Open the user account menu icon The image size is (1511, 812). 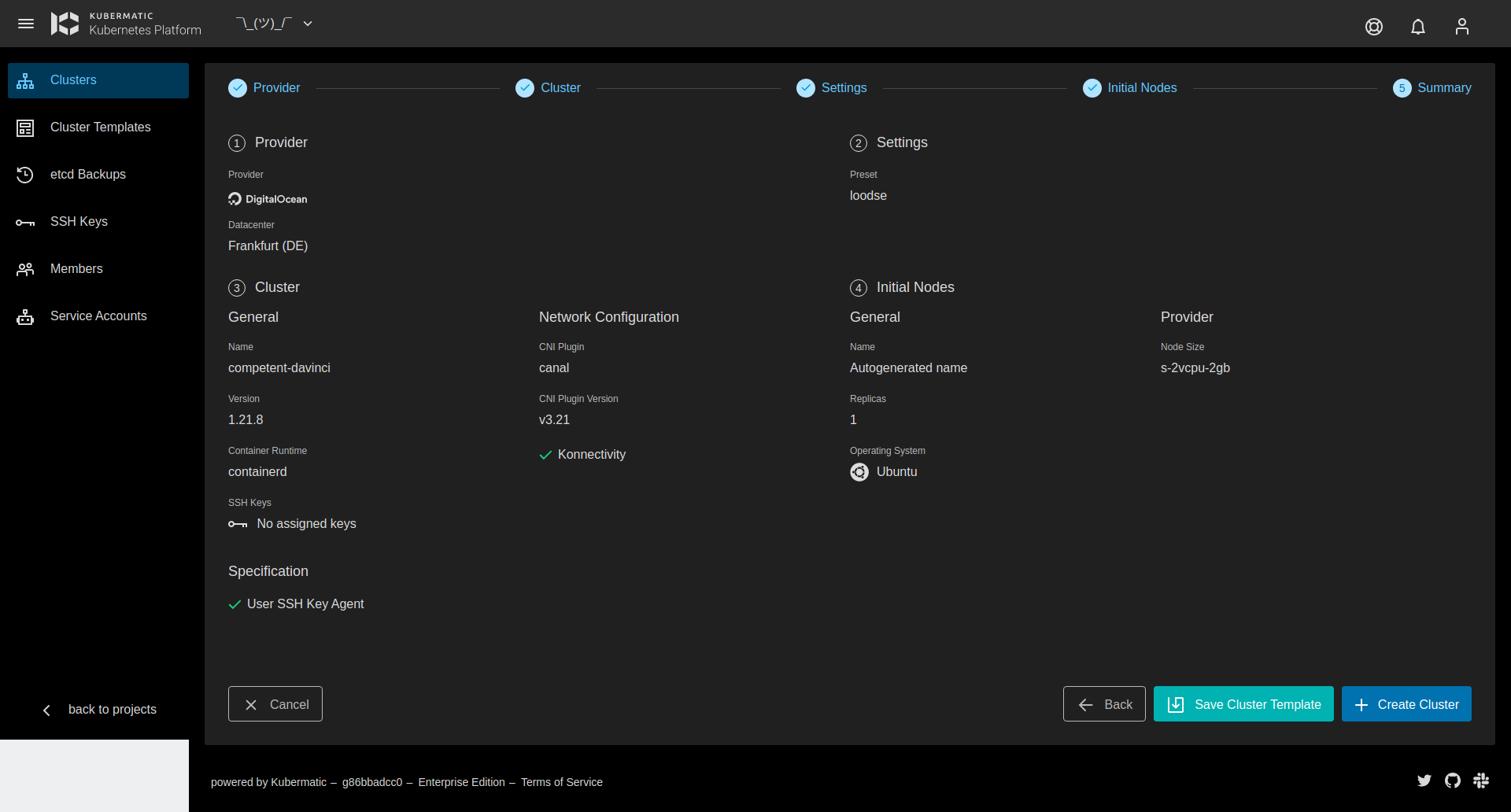point(1461,26)
